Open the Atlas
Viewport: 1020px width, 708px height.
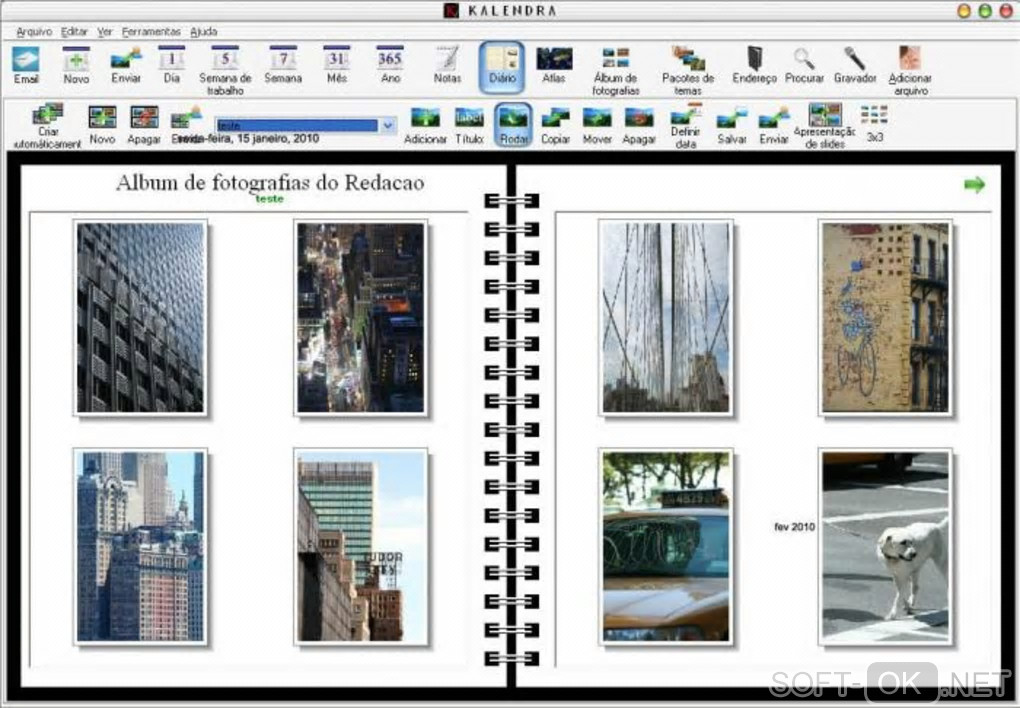point(554,65)
